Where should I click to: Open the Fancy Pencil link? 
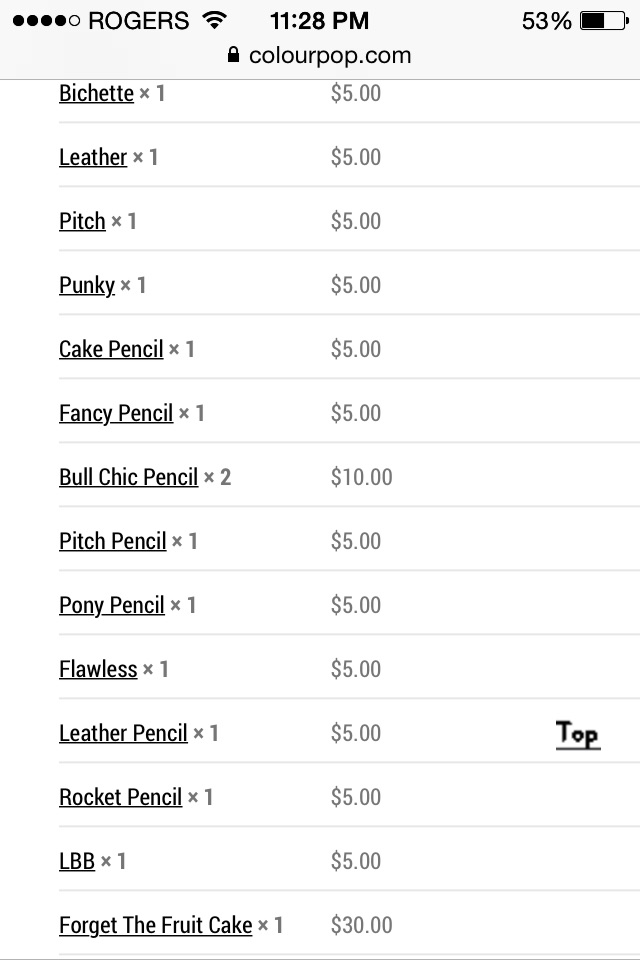point(116,414)
